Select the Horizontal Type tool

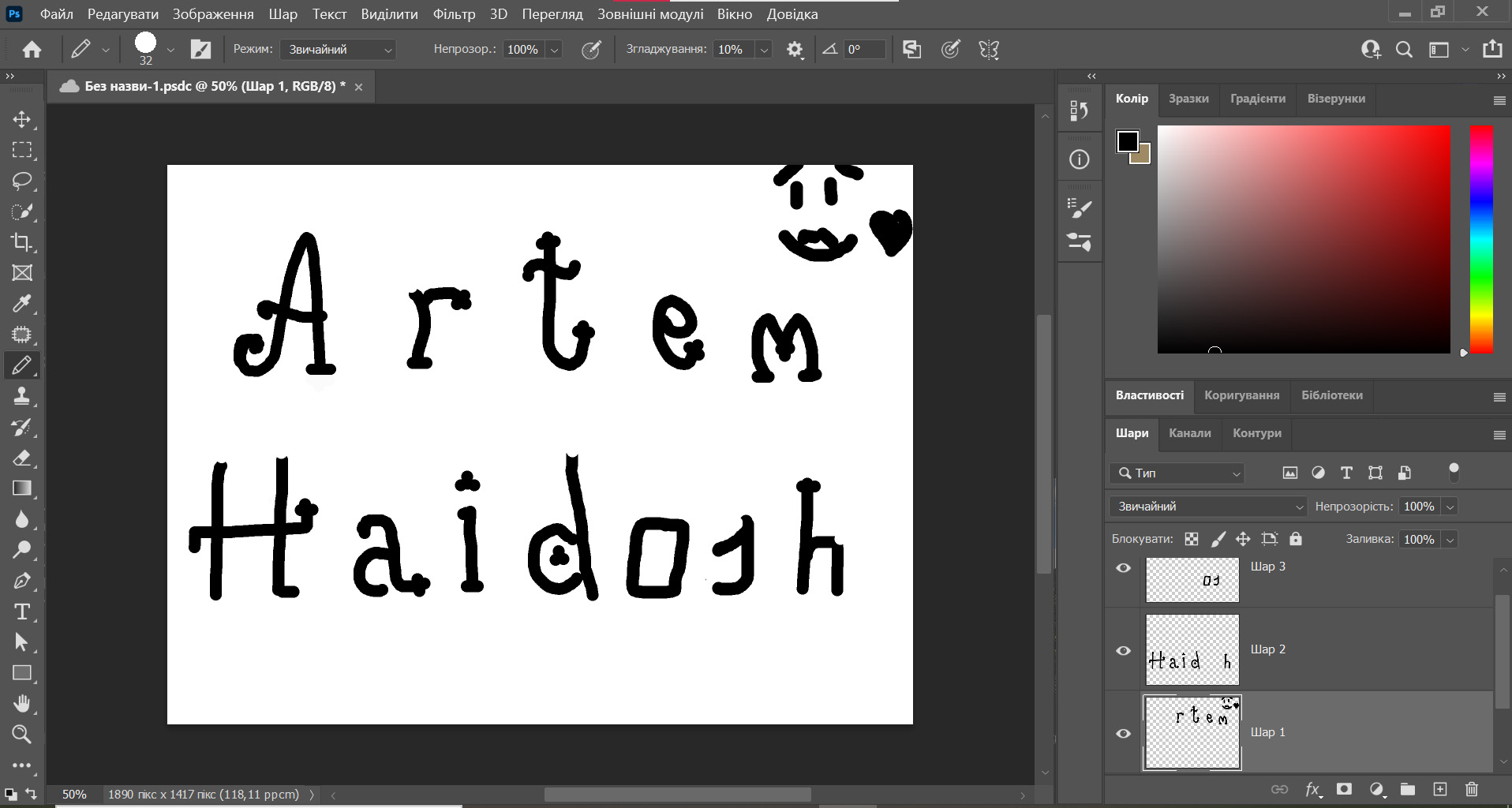(x=21, y=612)
